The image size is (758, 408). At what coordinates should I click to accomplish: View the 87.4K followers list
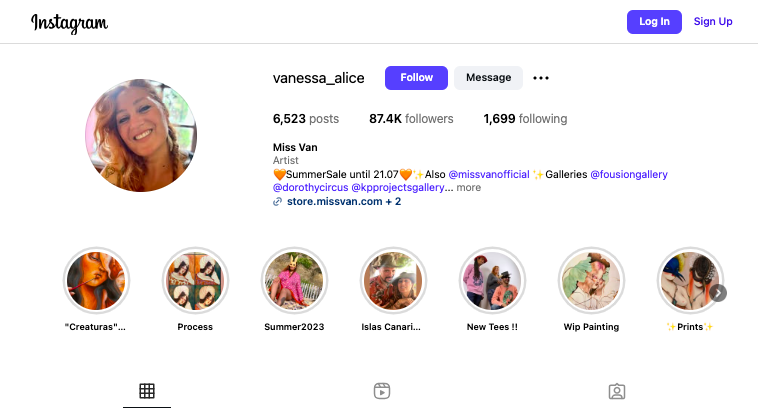coord(411,119)
